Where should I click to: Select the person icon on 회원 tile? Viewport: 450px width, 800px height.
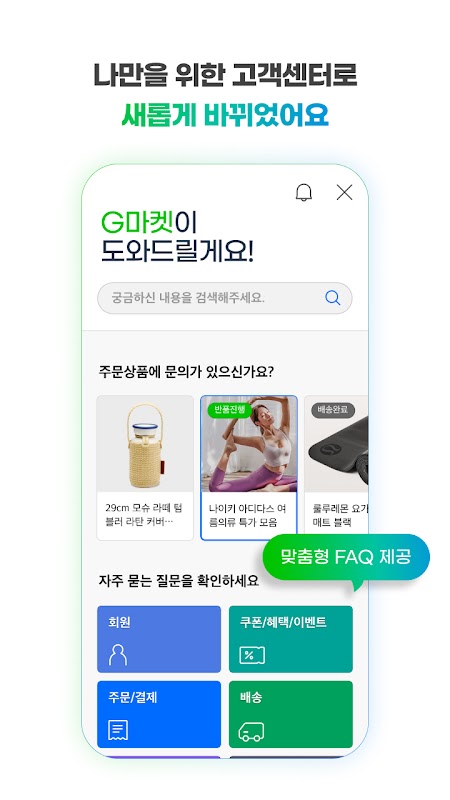[118, 654]
